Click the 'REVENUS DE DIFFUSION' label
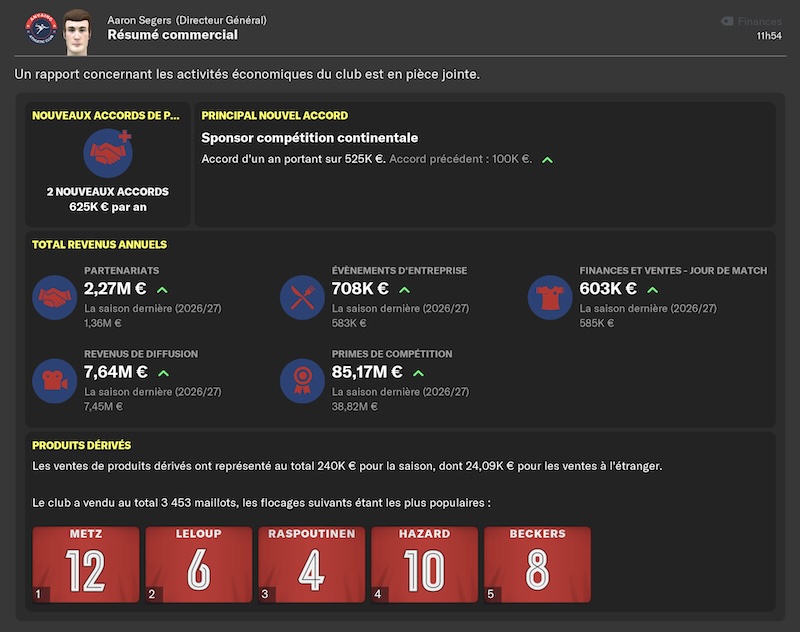 [141, 354]
